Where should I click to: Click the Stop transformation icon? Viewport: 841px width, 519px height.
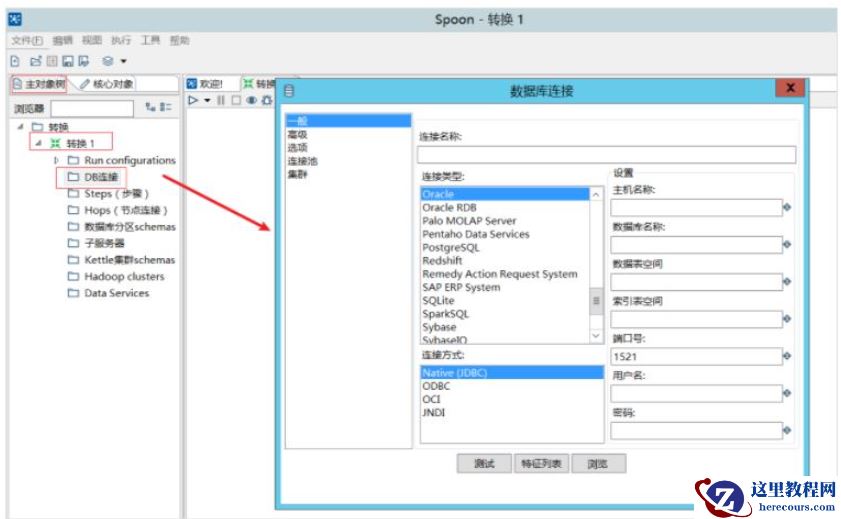click(x=236, y=100)
